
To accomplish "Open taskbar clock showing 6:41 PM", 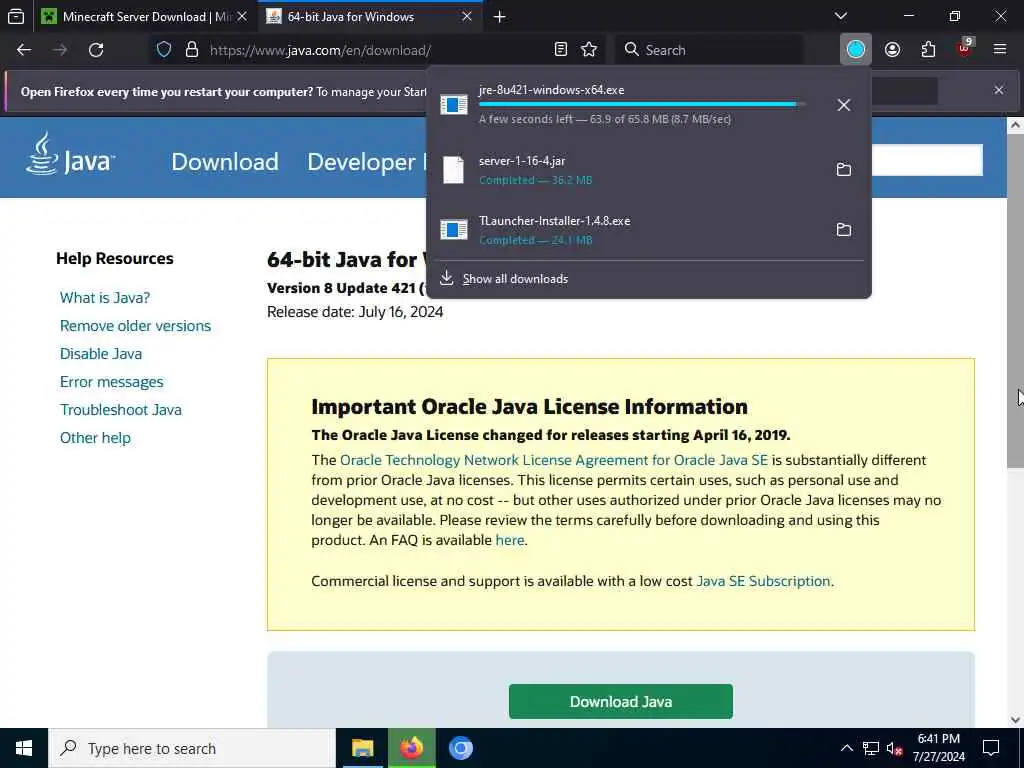I will [x=938, y=748].
